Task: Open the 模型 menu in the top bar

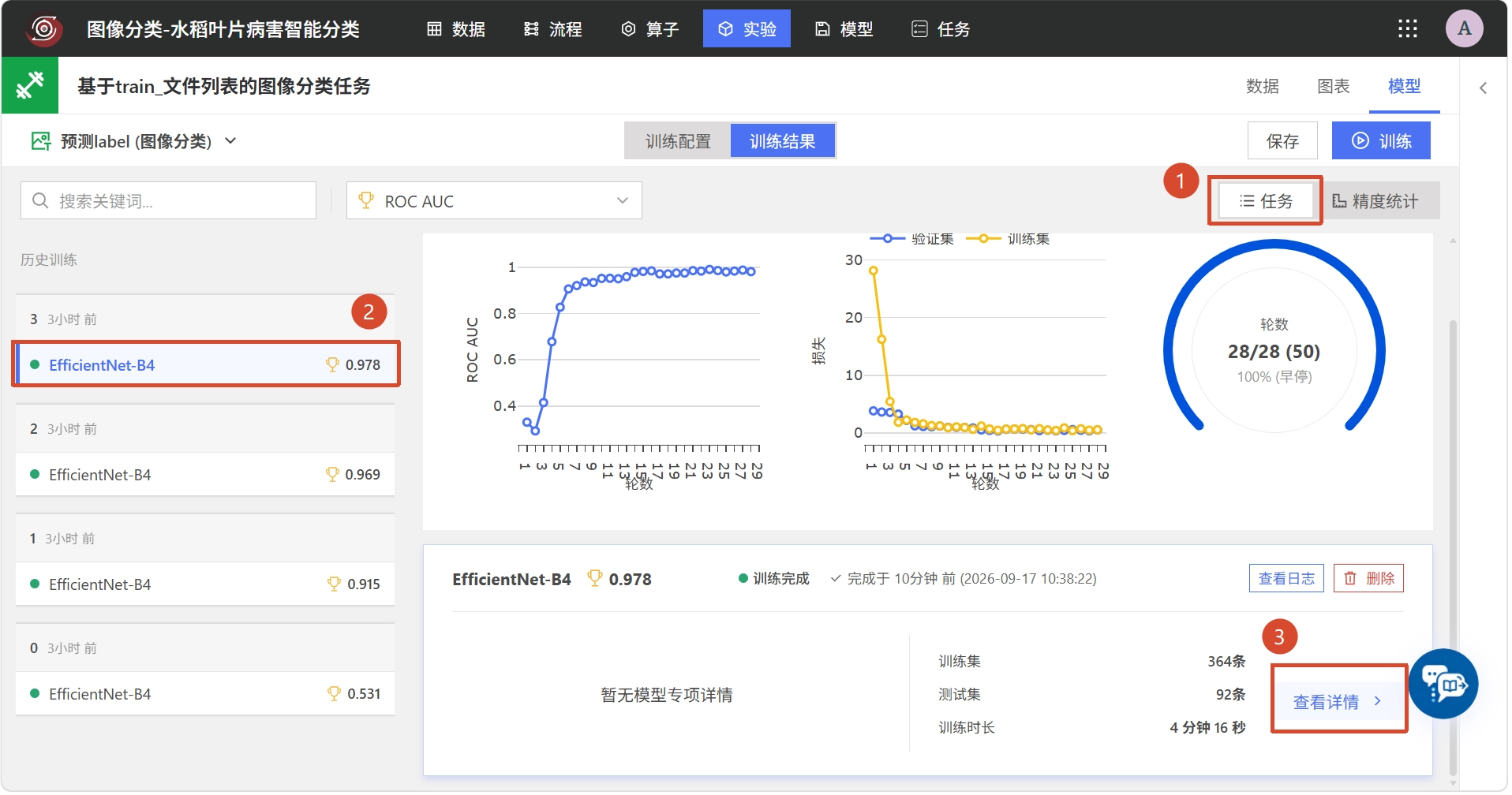Action: (844, 29)
